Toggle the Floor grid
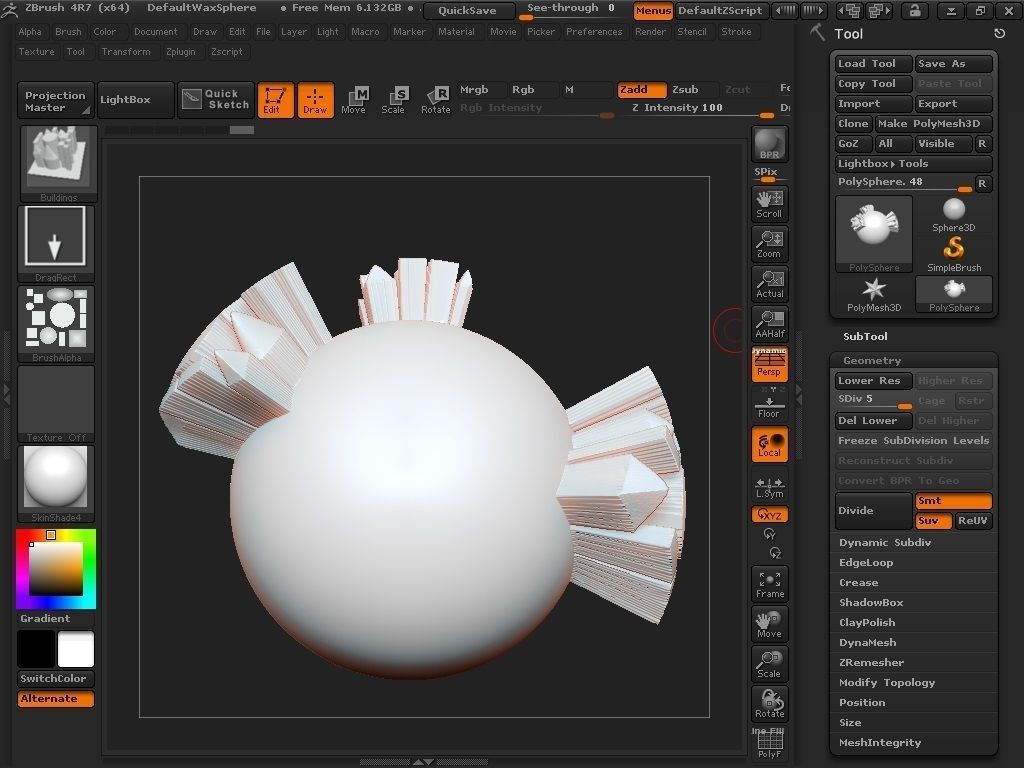Image resolution: width=1024 pixels, height=768 pixels. click(x=769, y=404)
